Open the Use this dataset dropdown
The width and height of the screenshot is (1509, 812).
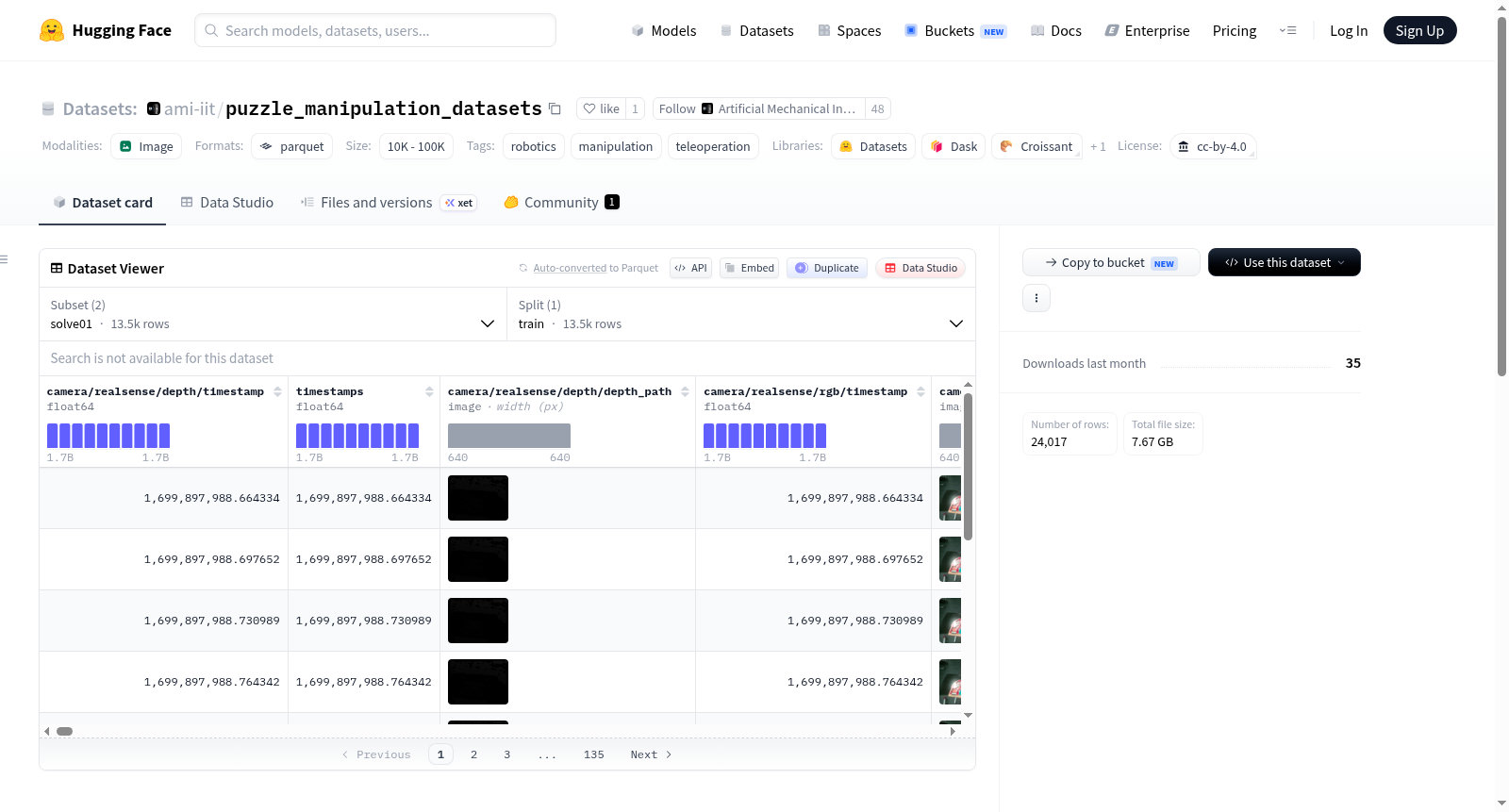[x=1285, y=262]
